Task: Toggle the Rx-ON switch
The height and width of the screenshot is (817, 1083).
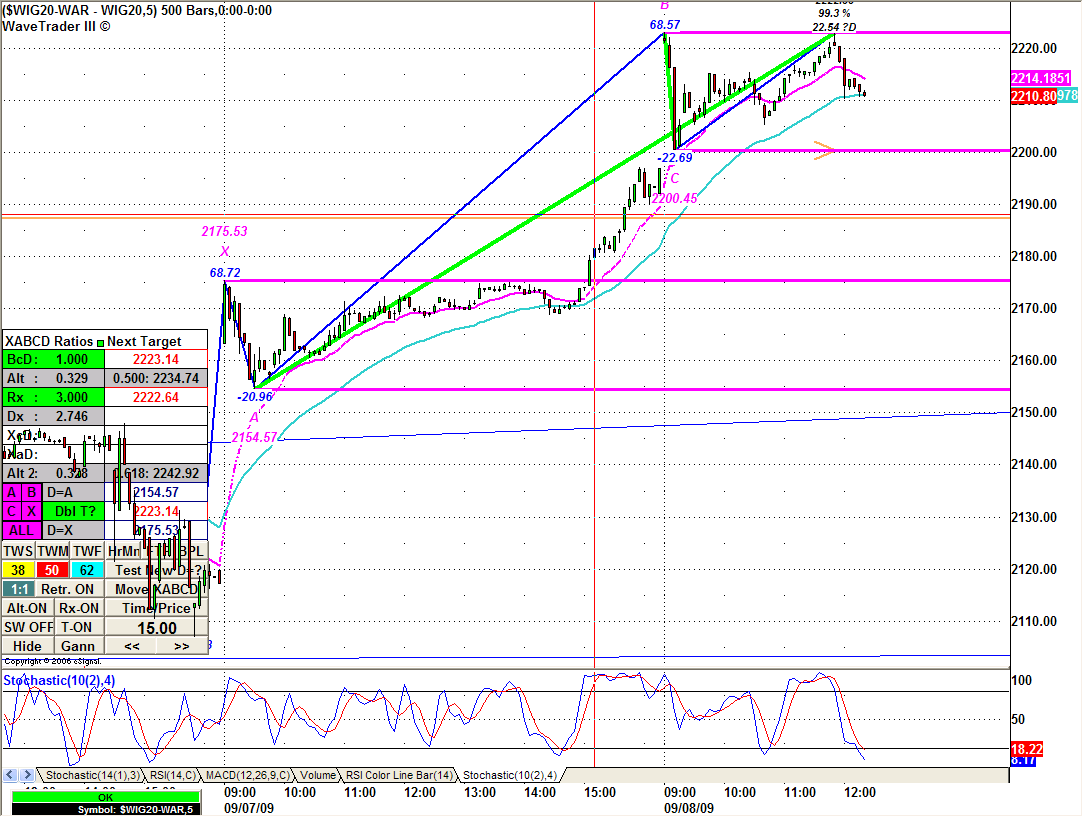Action: [79, 608]
